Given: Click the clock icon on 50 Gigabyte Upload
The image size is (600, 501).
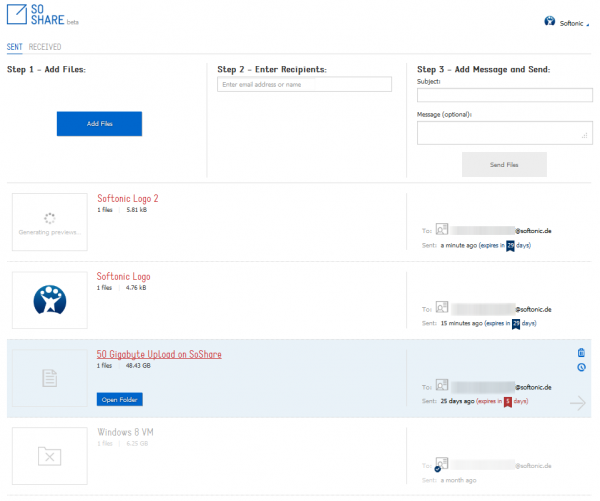Looking at the screenshot, I should coord(581,366).
